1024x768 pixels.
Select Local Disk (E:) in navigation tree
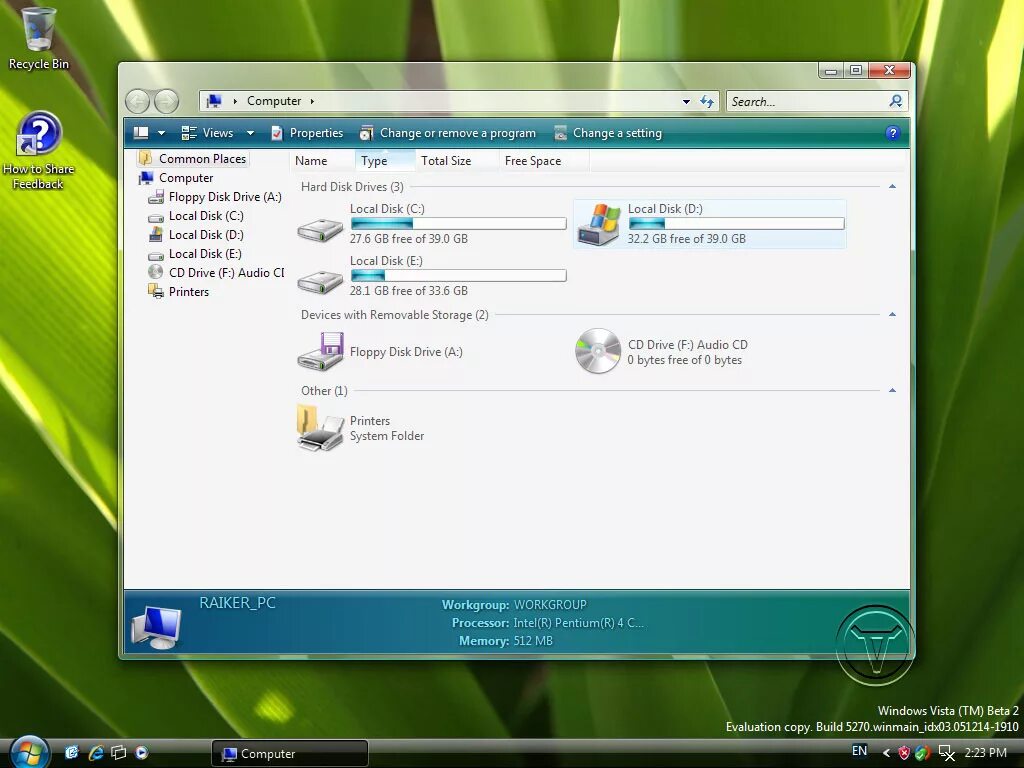[x=195, y=253]
